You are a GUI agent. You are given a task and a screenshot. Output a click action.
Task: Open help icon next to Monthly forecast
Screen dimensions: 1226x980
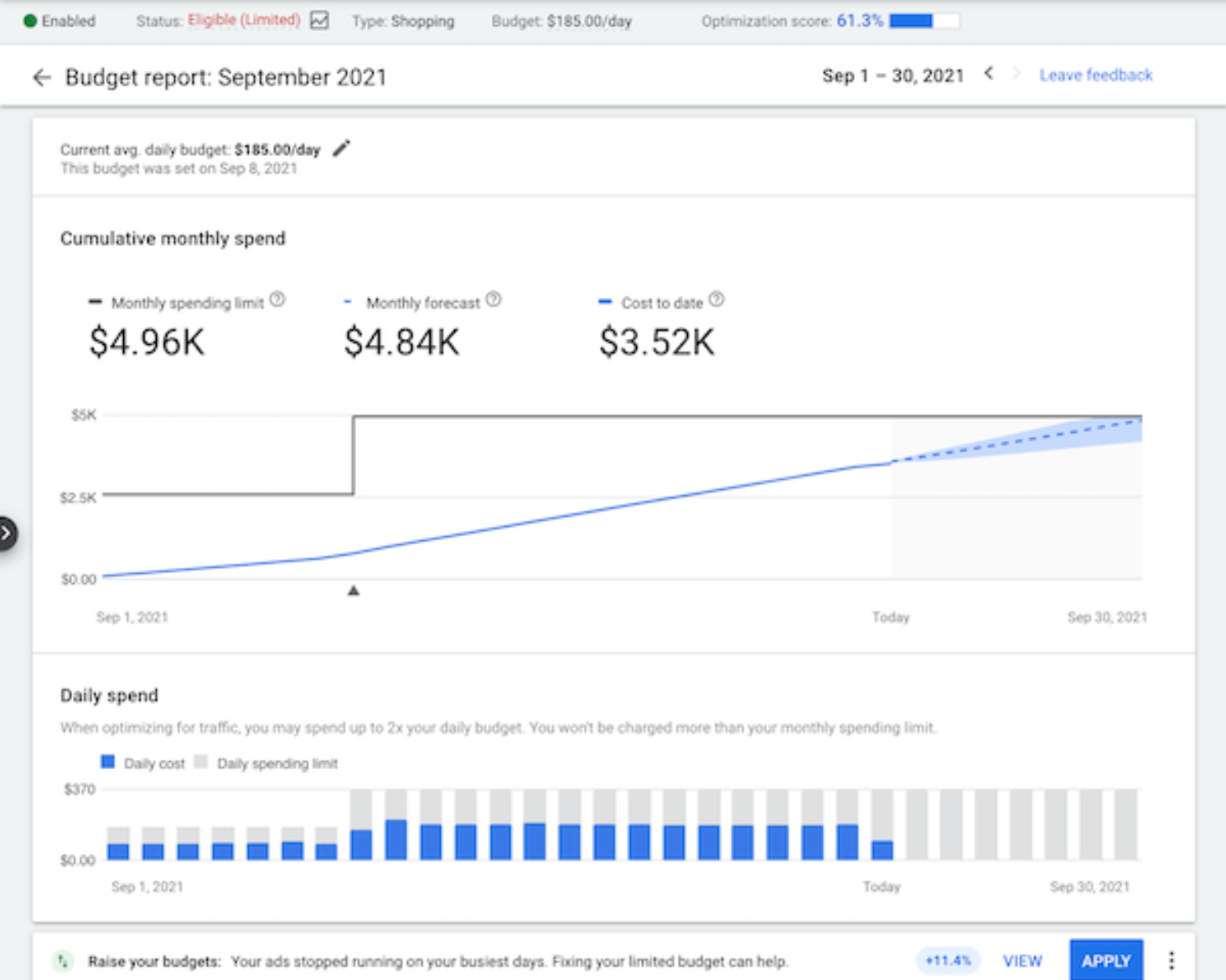(493, 300)
